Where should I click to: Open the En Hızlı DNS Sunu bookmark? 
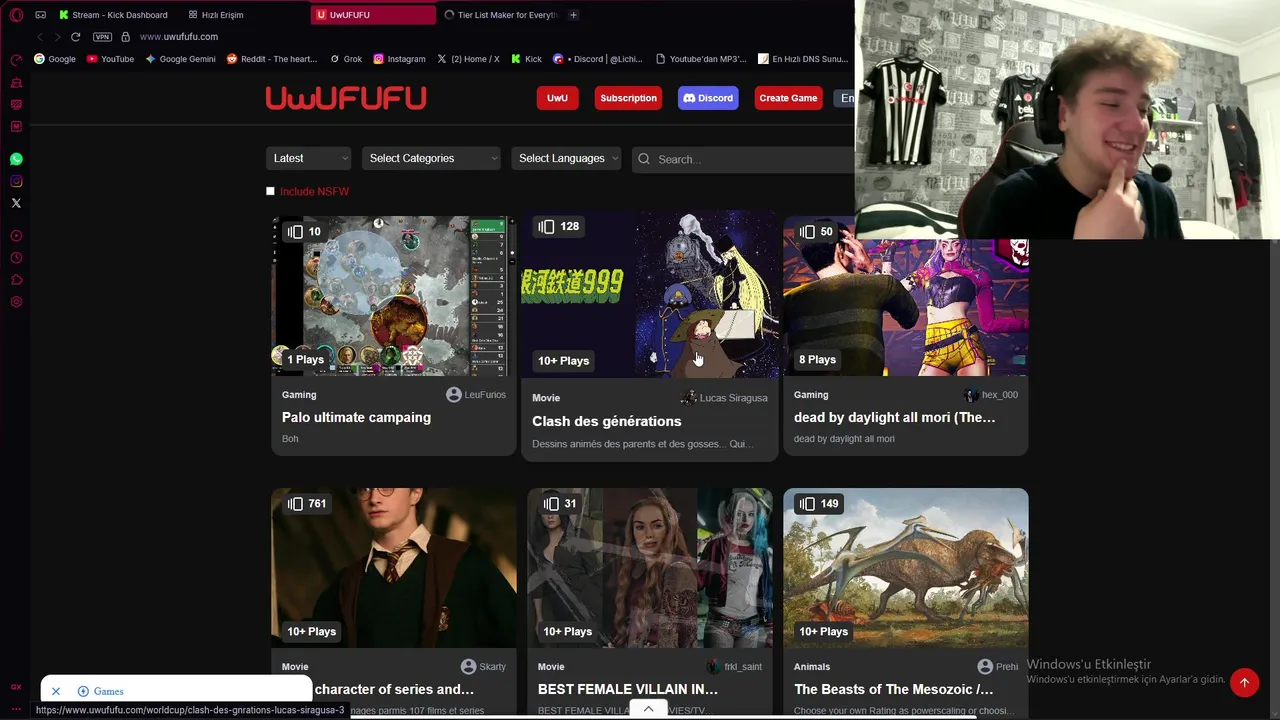[803, 59]
